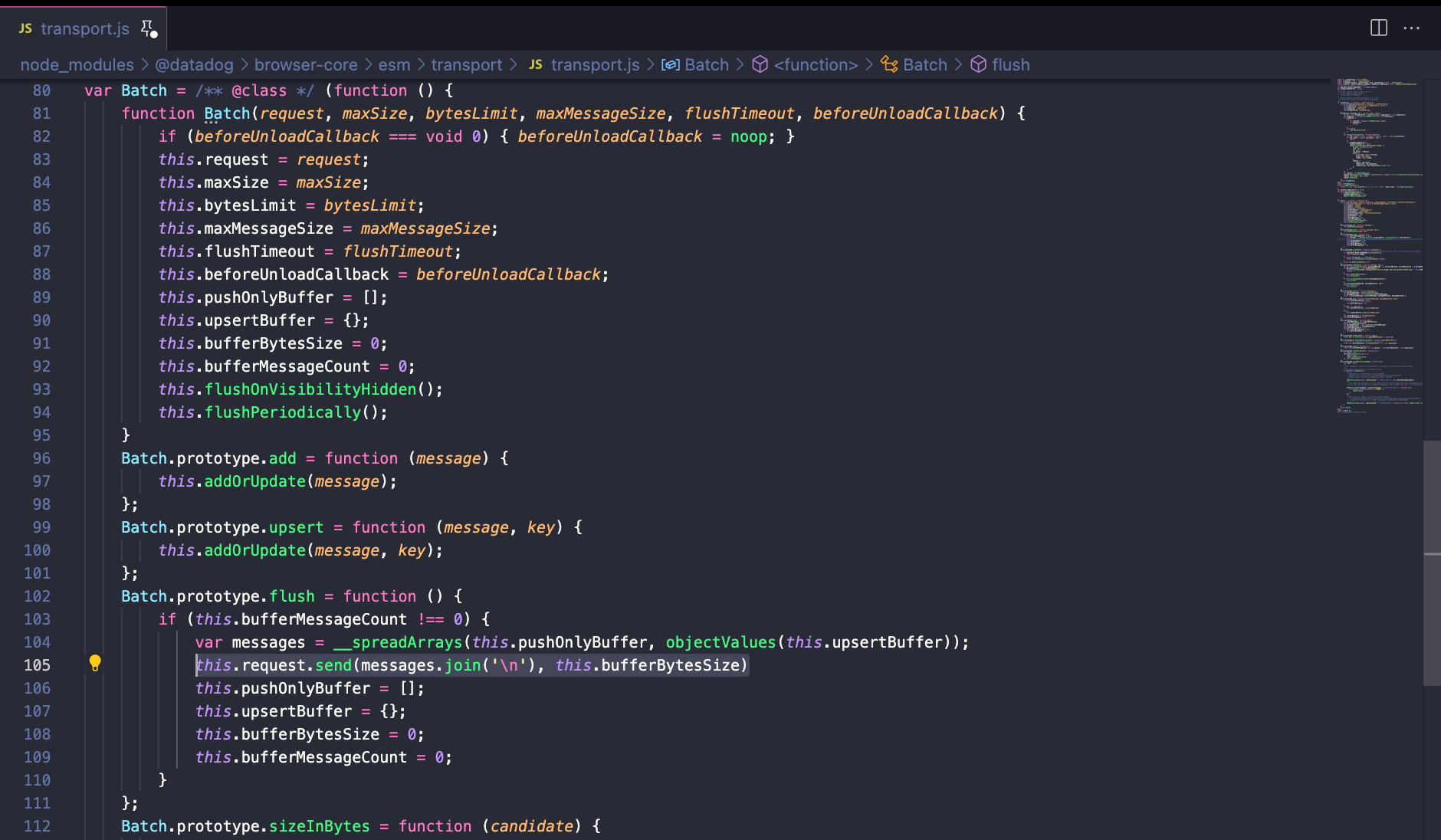The height and width of the screenshot is (840, 1441).
Task: Open the esm breadcrumb segment
Action: click(394, 64)
